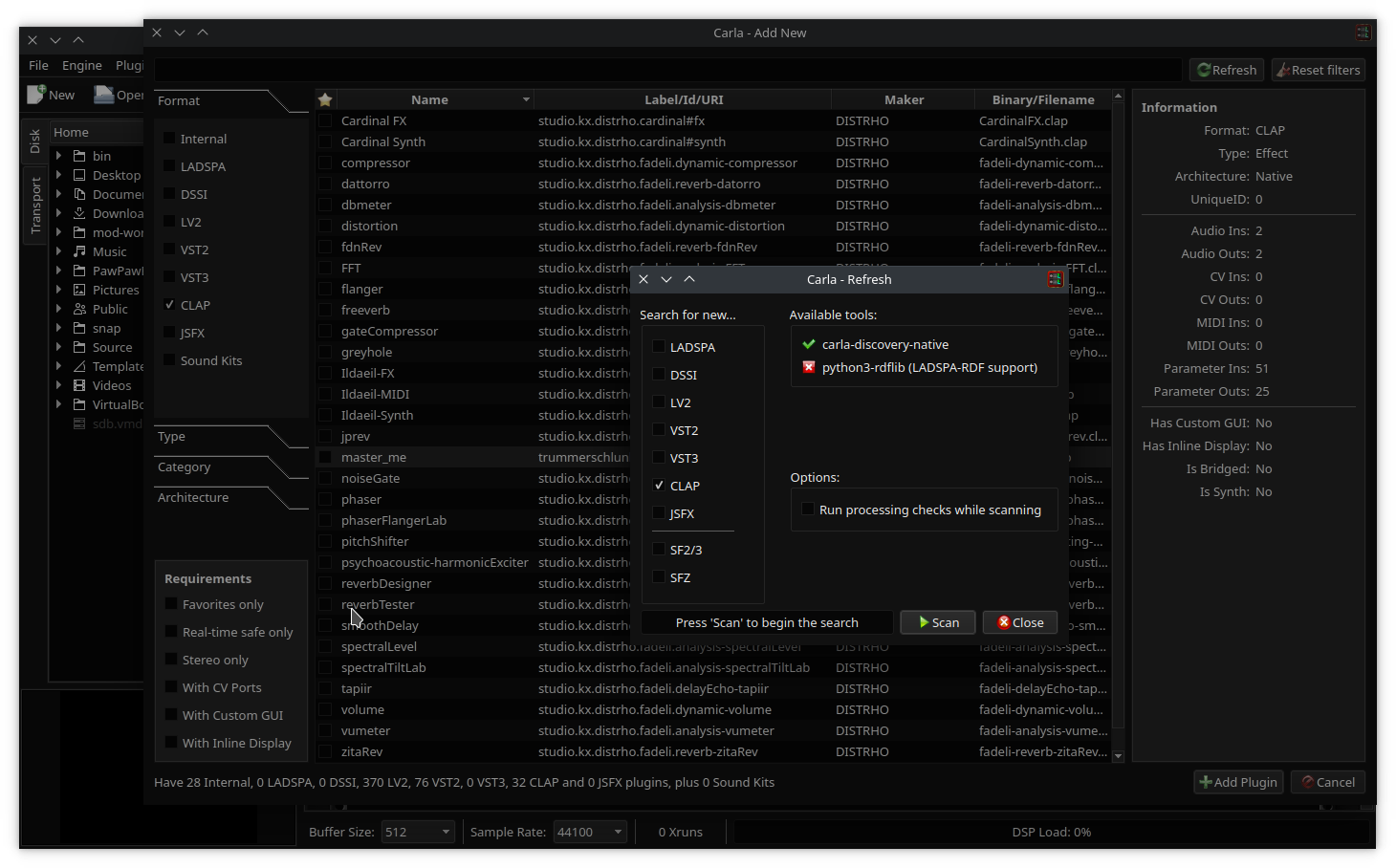
Task: Click the Add Plugin button
Action: coord(1238,782)
